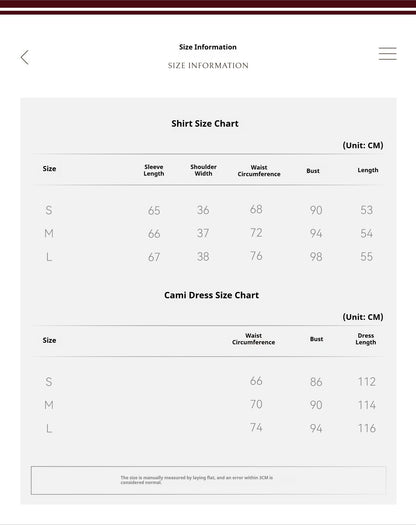Click the Shoulder Width column header
416x525 pixels.
pyautogui.click(x=203, y=170)
